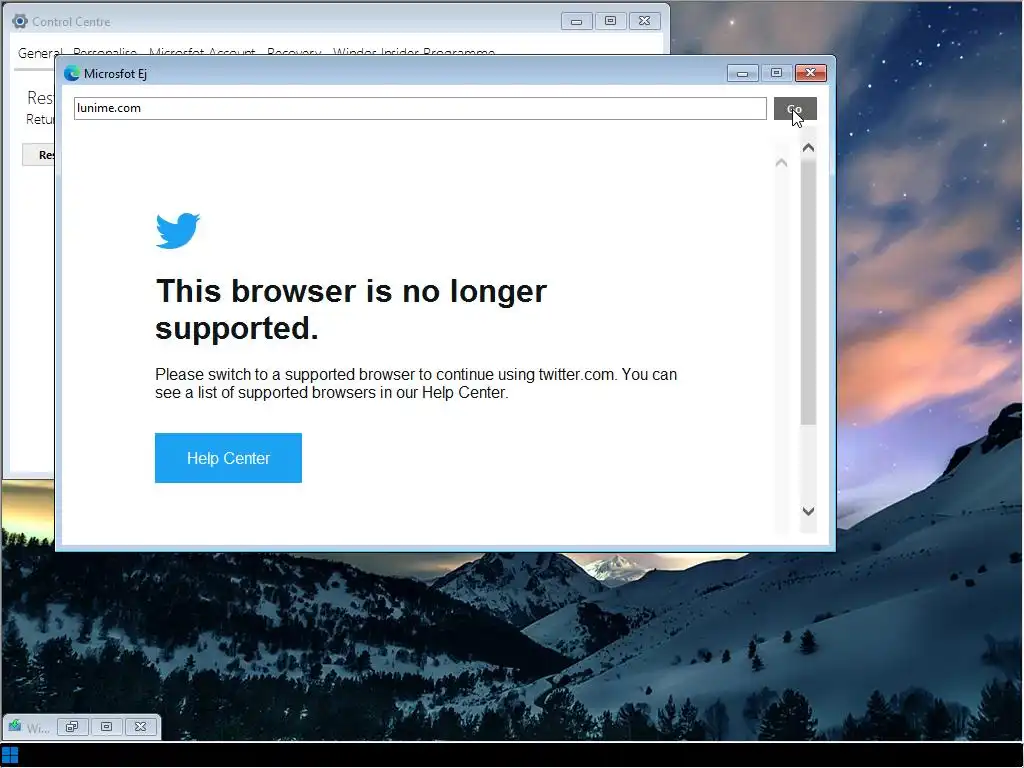Click the Go button next to address bar
The height and width of the screenshot is (768, 1024).
(x=795, y=108)
